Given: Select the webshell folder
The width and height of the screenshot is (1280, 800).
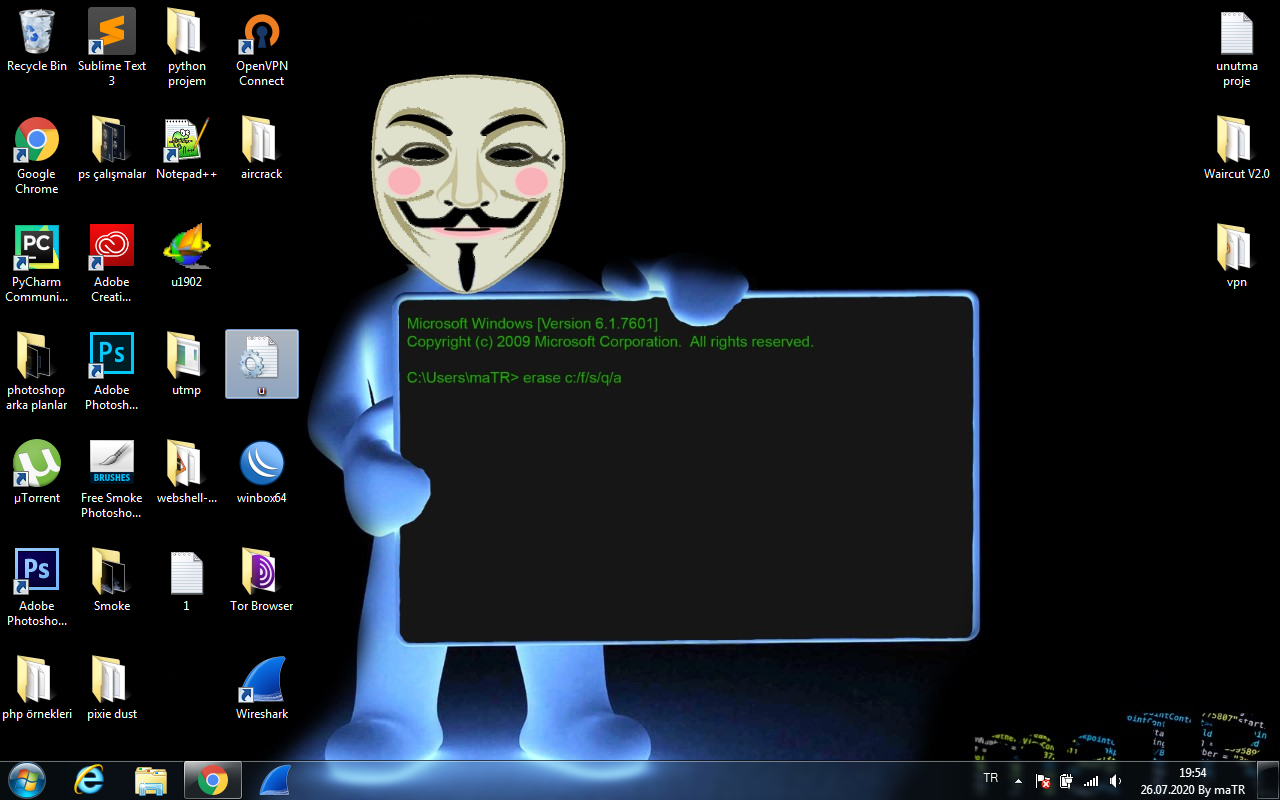Looking at the screenshot, I should coord(186,472).
